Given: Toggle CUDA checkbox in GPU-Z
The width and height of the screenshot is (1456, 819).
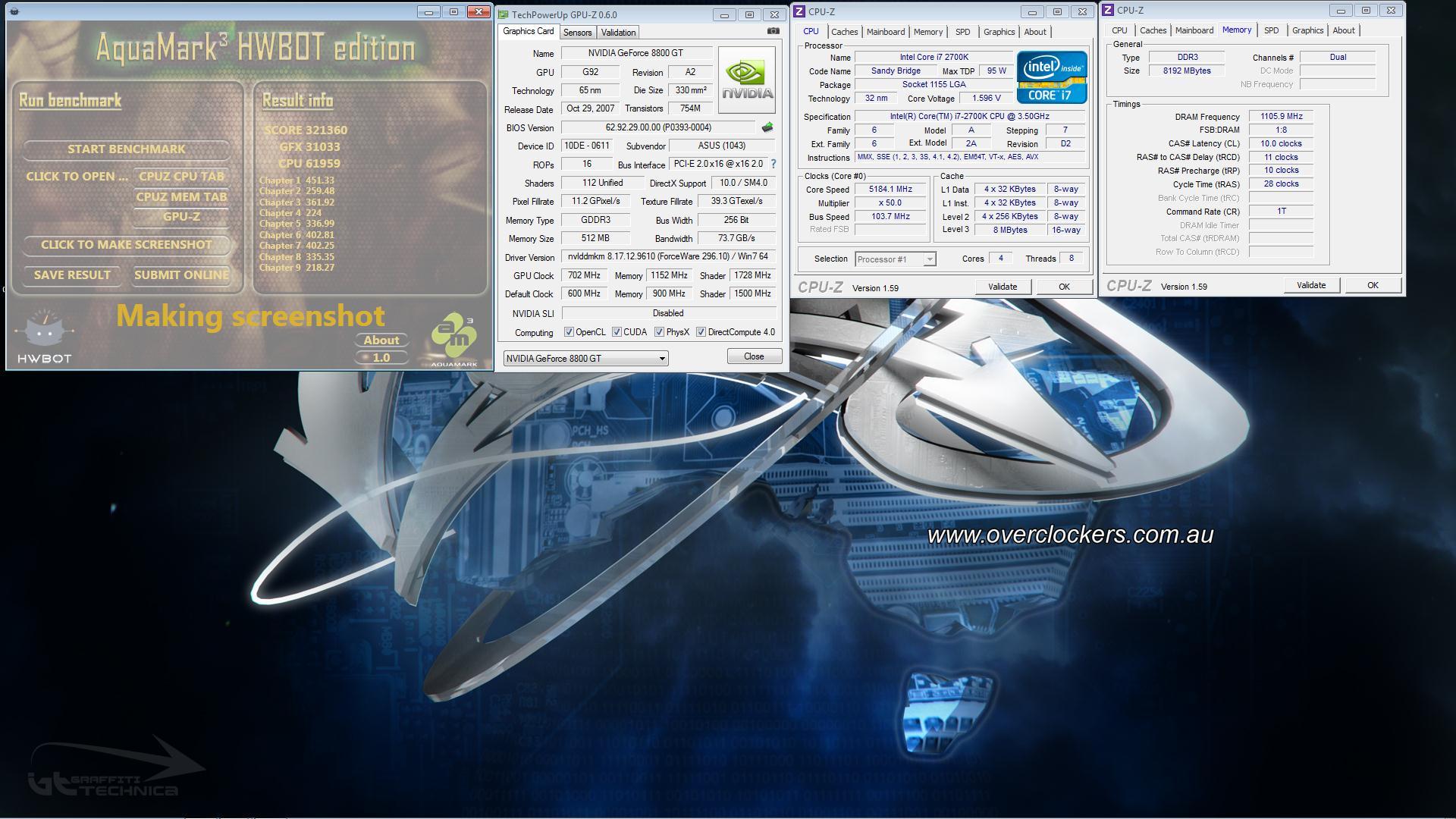Looking at the screenshot, I should pyautogui.click(x=617, y=332).
